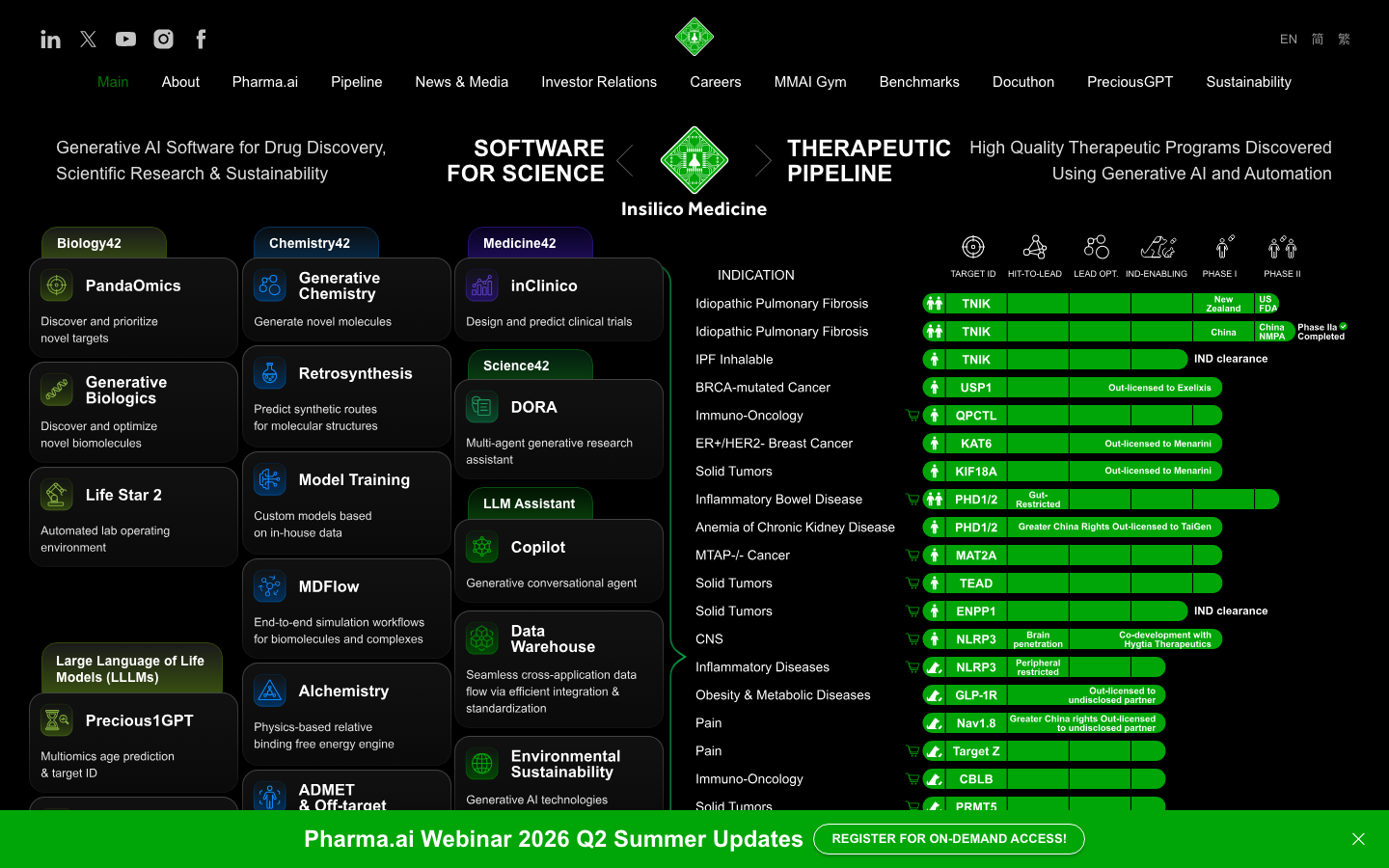Switch language to Simplified Chinese (简)
This screenshot has height=868, width=1389.
pos(1318,39)
